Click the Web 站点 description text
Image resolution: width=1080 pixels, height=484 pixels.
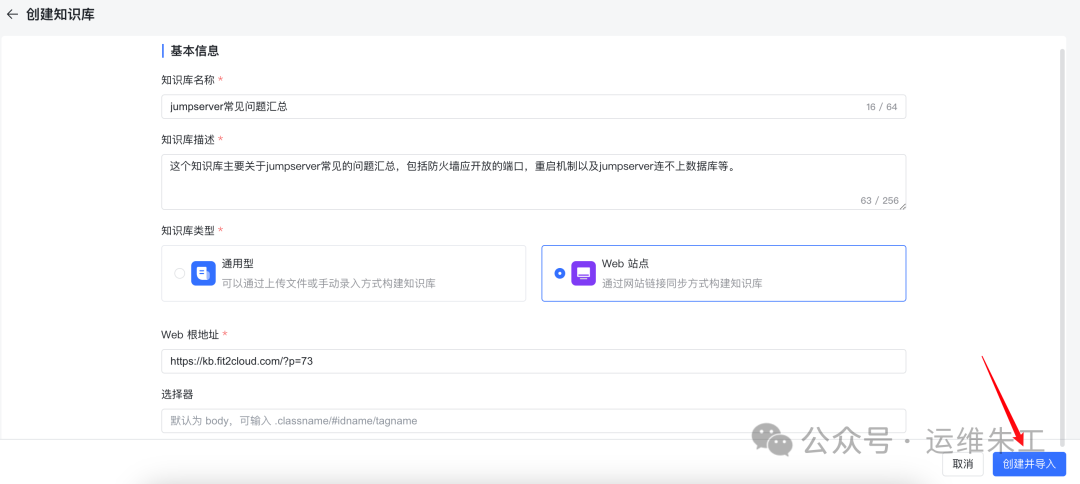pyautogui.click(x=682, y=283)
